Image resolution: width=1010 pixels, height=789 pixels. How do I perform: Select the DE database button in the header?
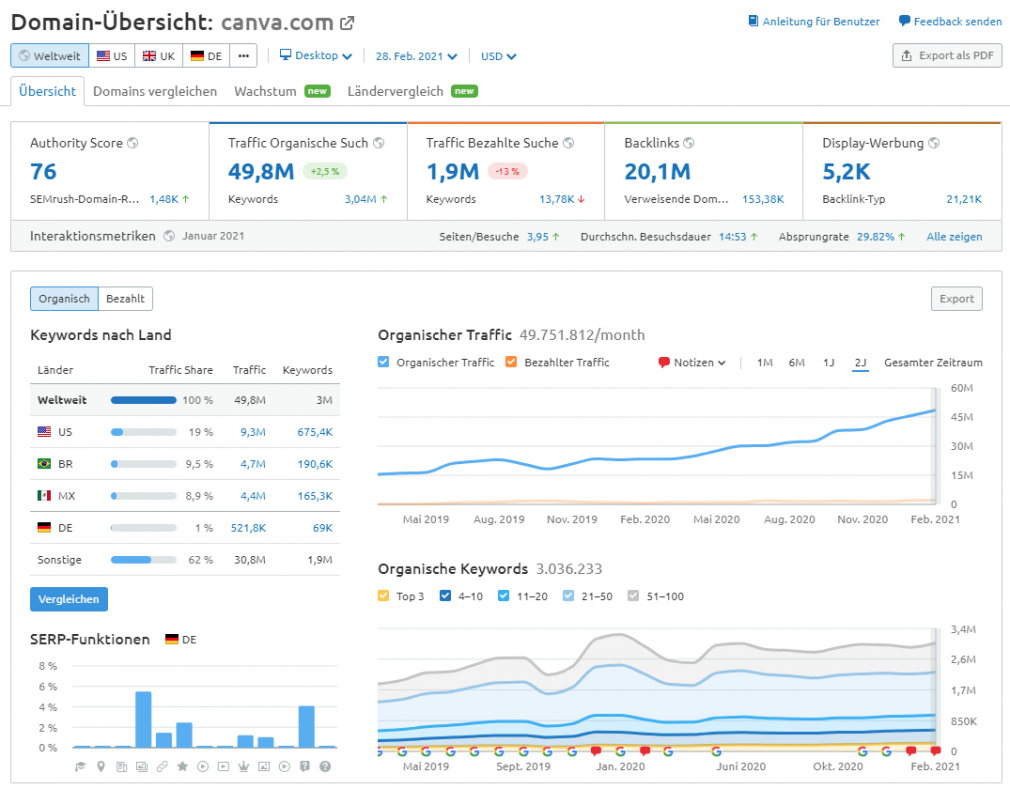tap(206, 56)
